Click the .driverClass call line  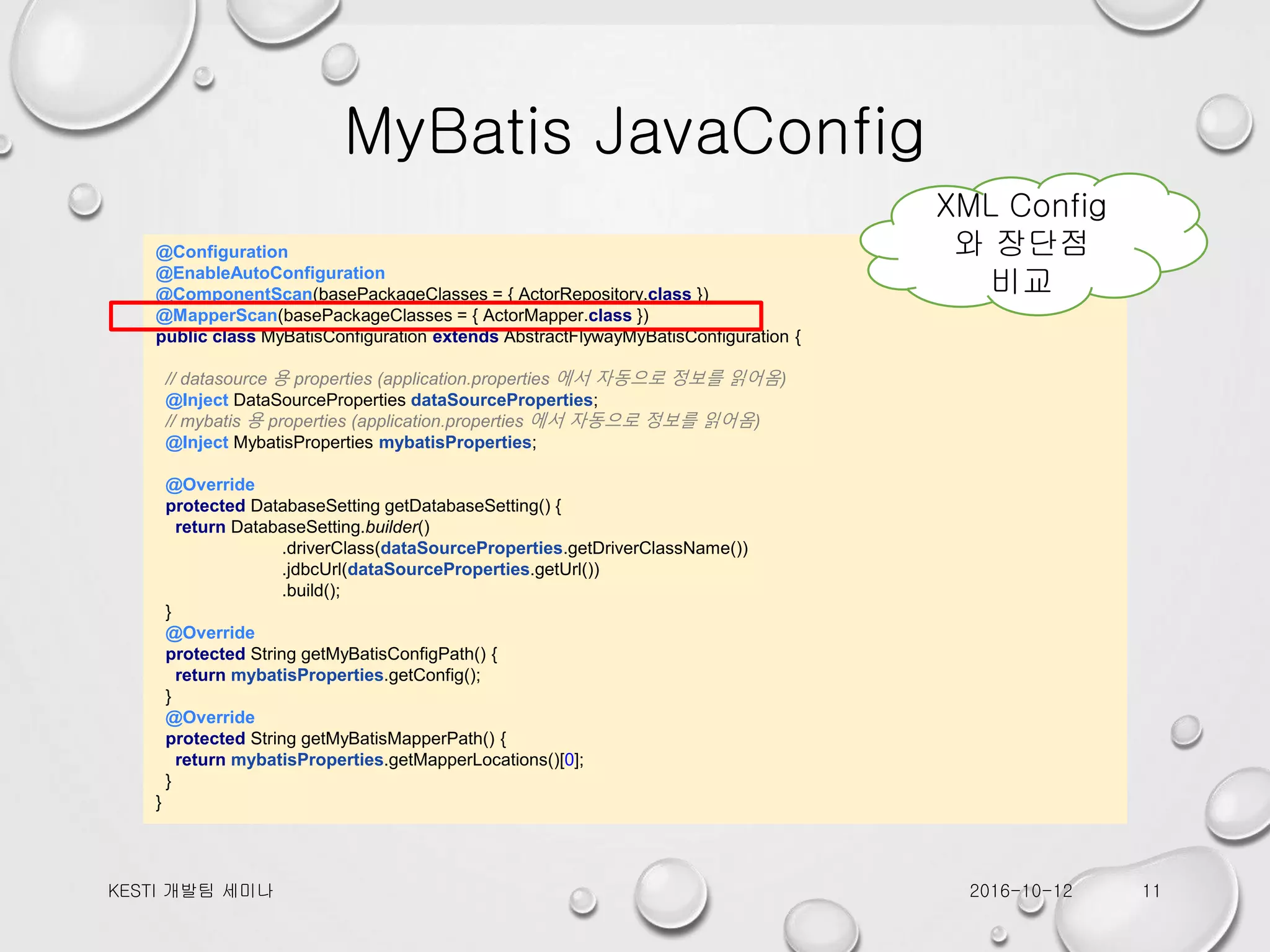[x=515, y=549]
